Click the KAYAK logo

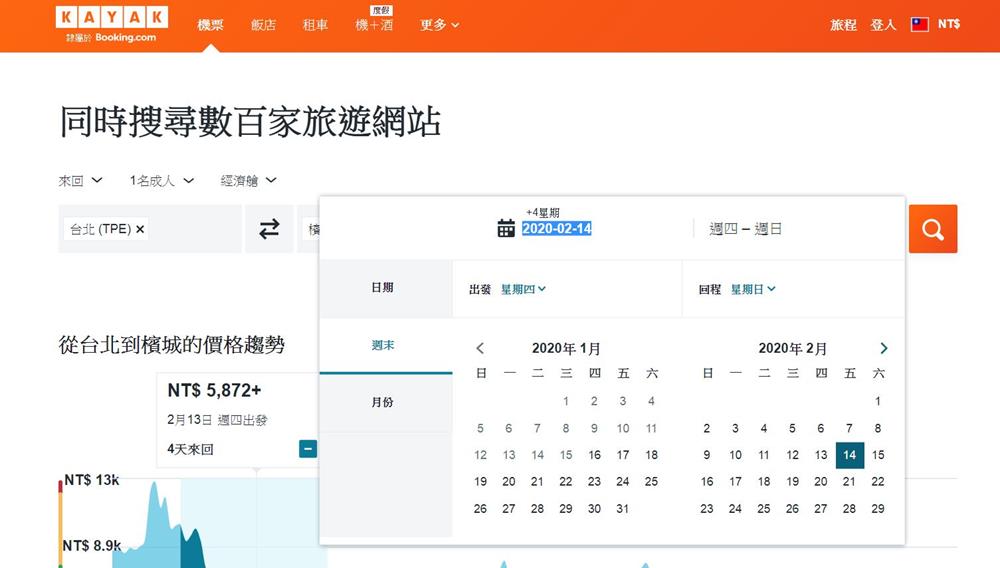click(112, 18)
